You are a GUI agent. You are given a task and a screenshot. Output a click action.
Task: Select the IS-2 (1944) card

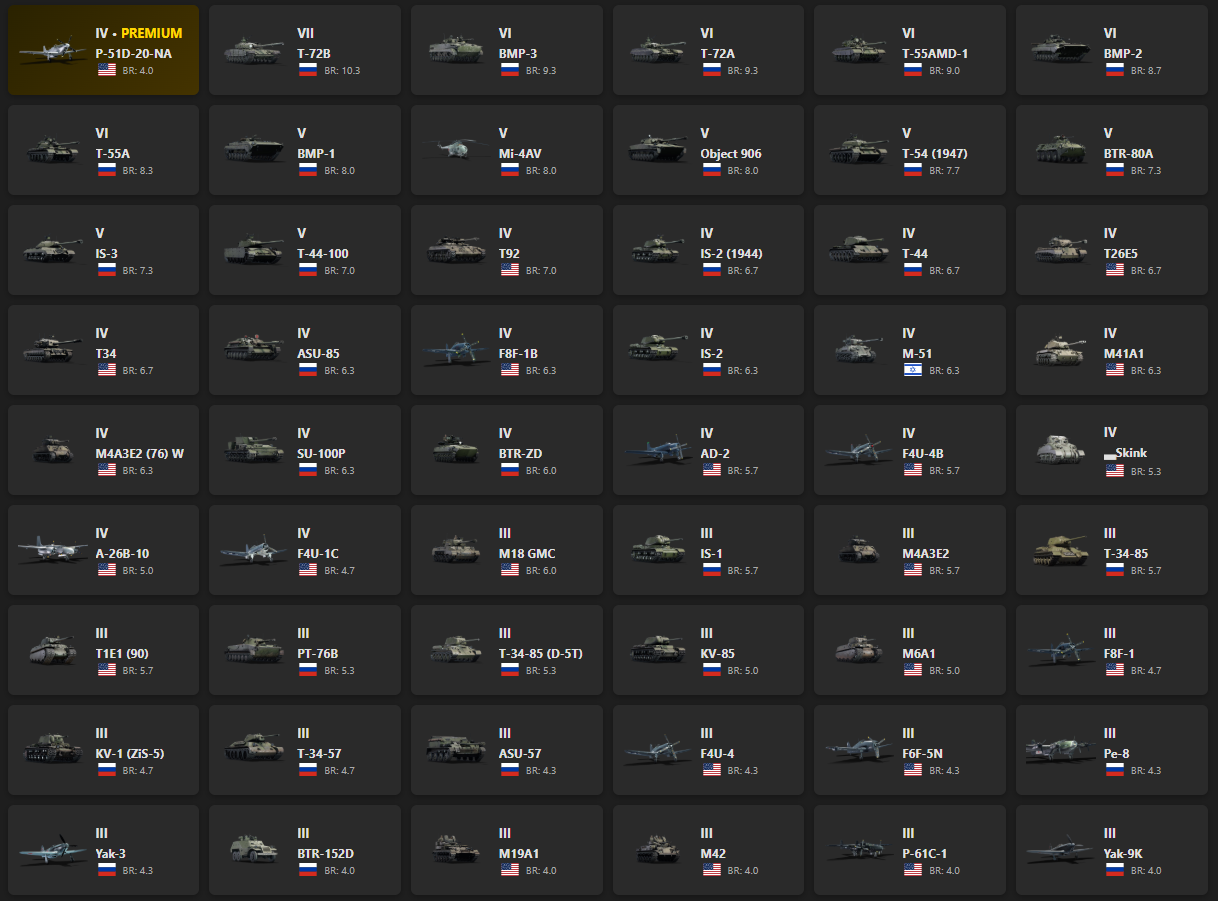pyautogui.click(x=708, y=250)
